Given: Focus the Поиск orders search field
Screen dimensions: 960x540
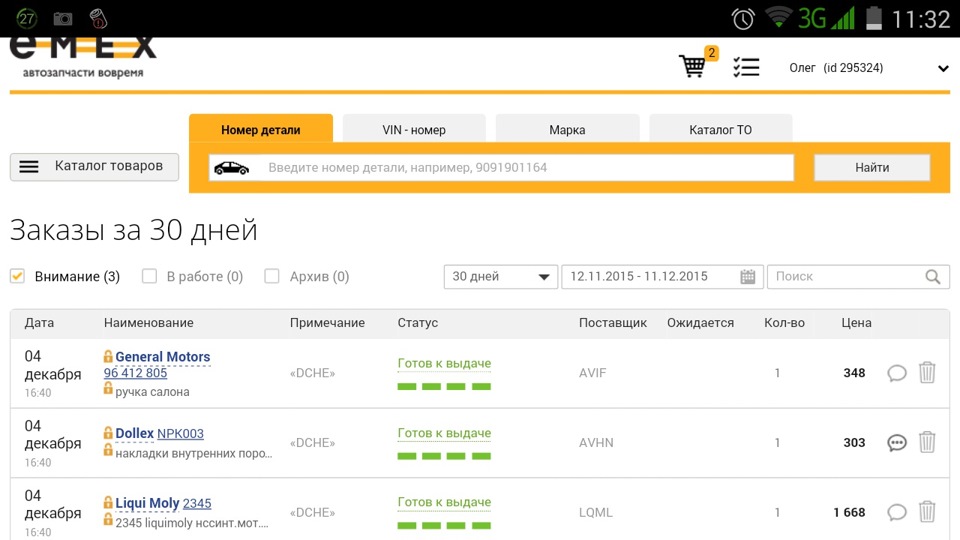Looking at the screenshot, I should coord(858,277).
